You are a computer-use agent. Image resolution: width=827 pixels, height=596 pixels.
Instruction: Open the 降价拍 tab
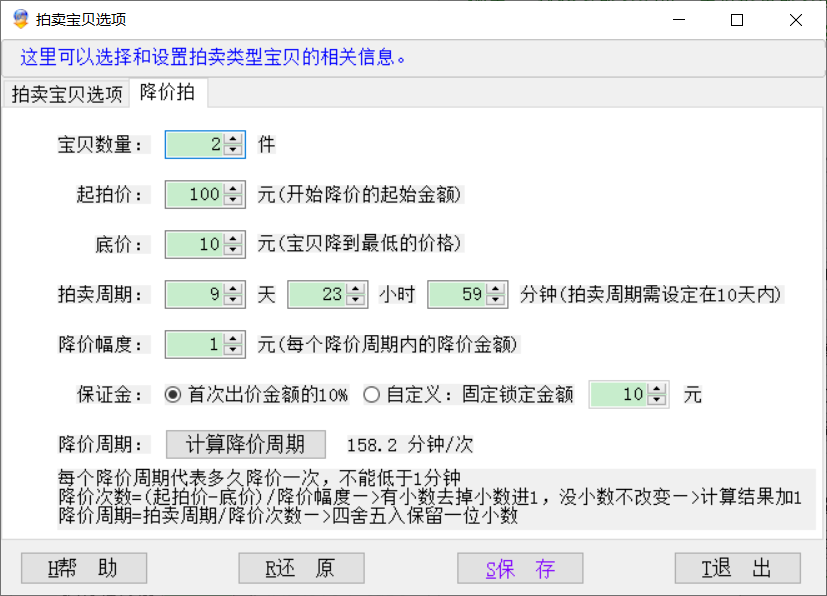click(x=167, y=93)
